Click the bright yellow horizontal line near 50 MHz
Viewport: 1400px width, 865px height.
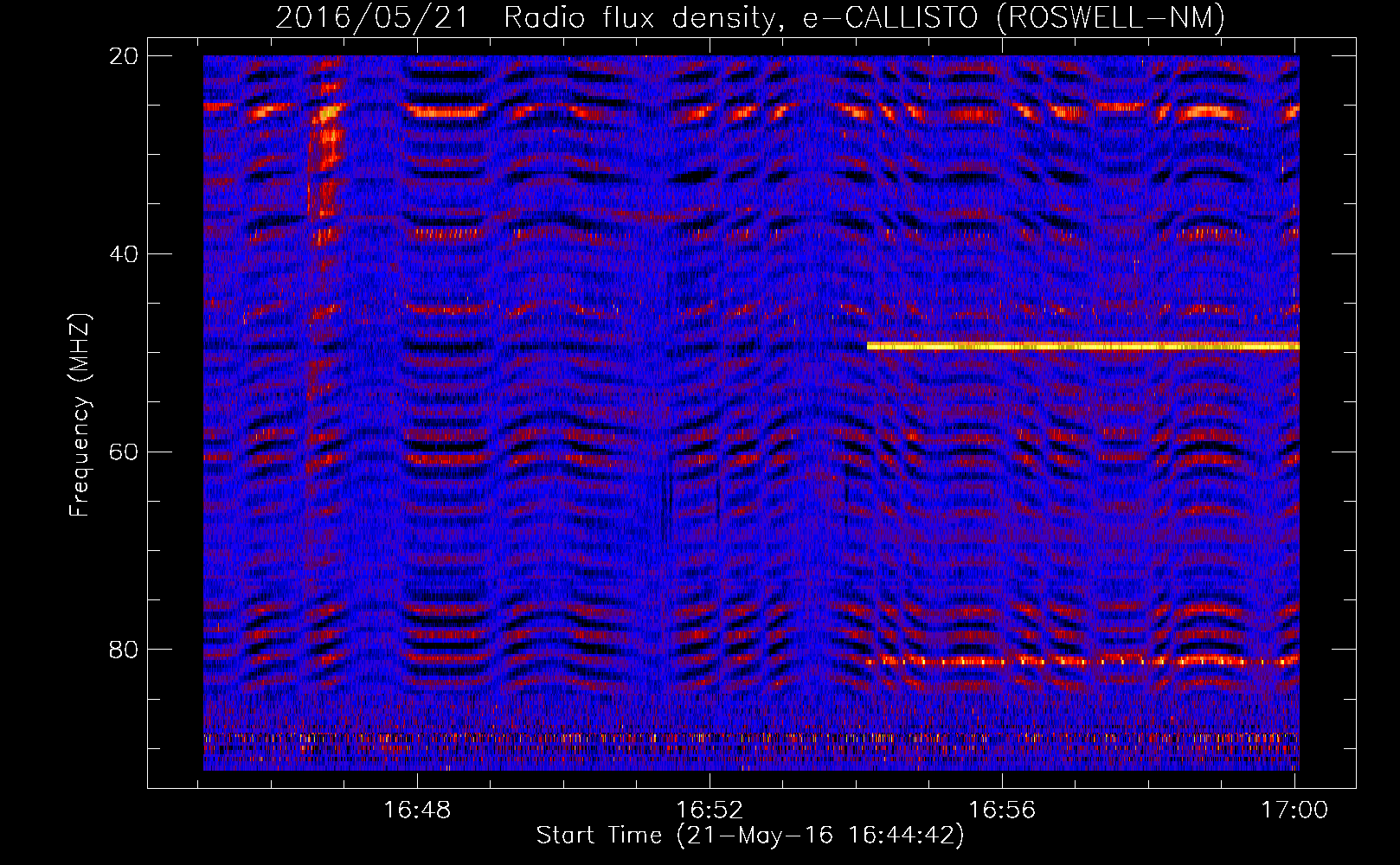1082,346
